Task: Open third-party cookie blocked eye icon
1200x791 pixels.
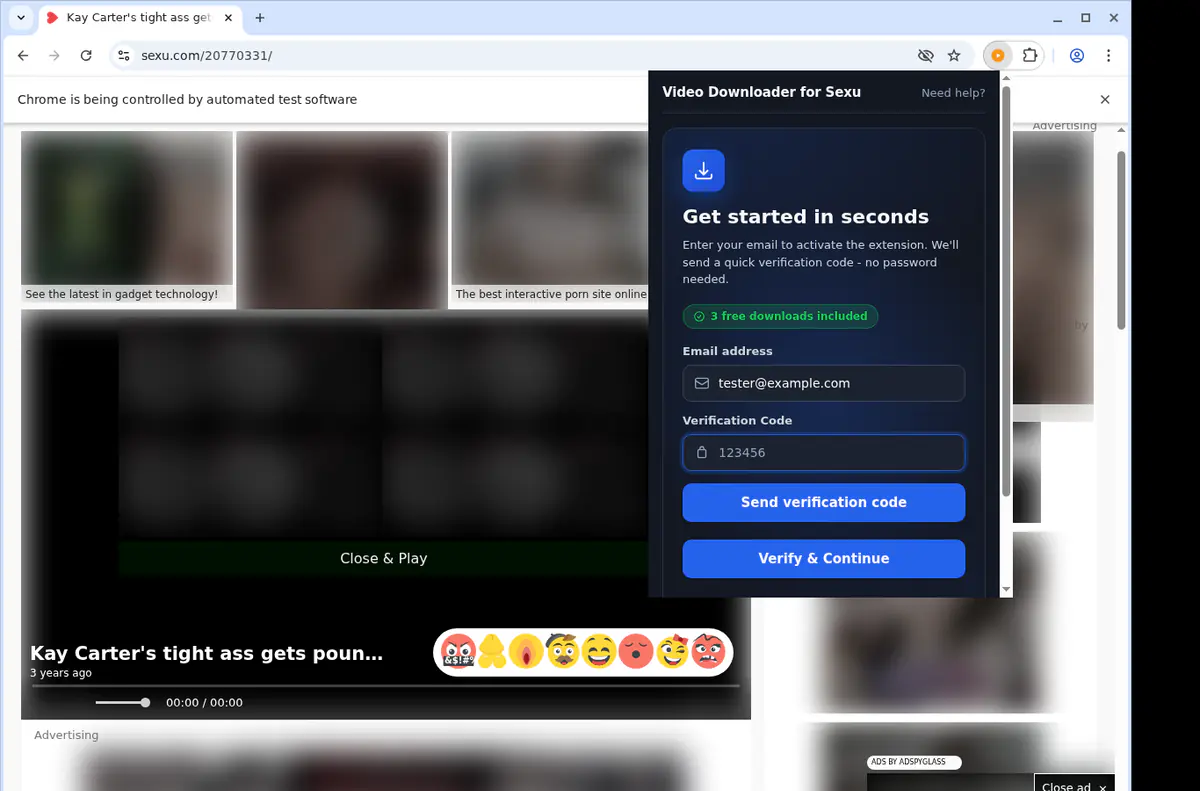Action: (925, 56)
